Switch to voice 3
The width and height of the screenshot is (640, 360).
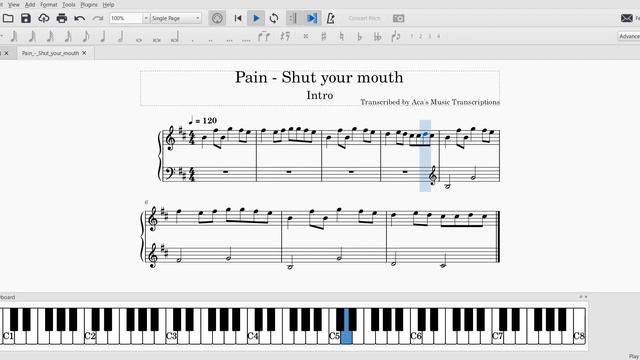430,36
